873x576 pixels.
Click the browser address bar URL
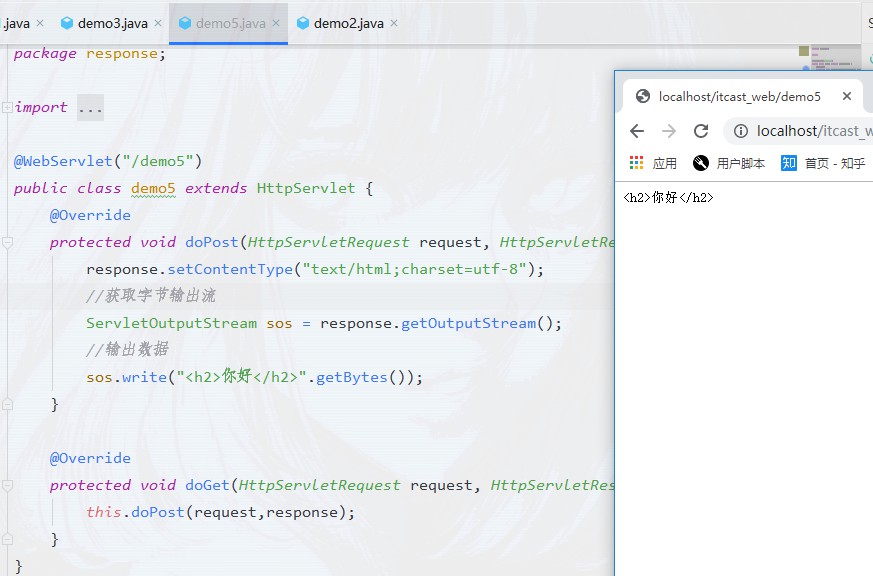pos(815,131)
